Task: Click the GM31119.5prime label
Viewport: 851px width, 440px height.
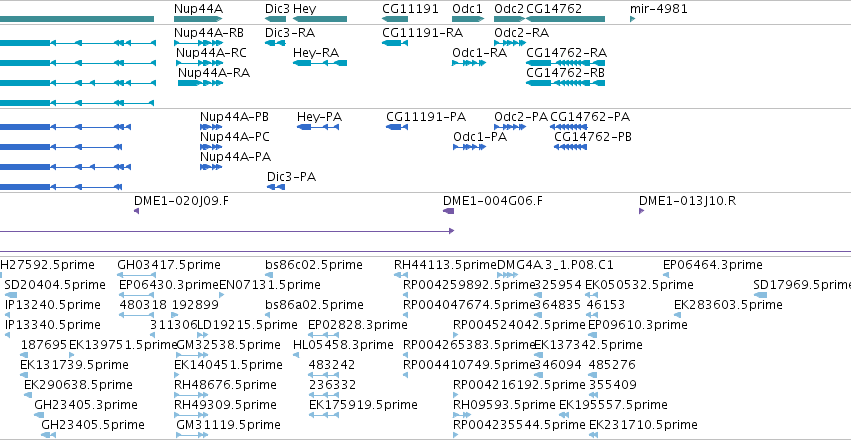Action: [x=228, y=424]
